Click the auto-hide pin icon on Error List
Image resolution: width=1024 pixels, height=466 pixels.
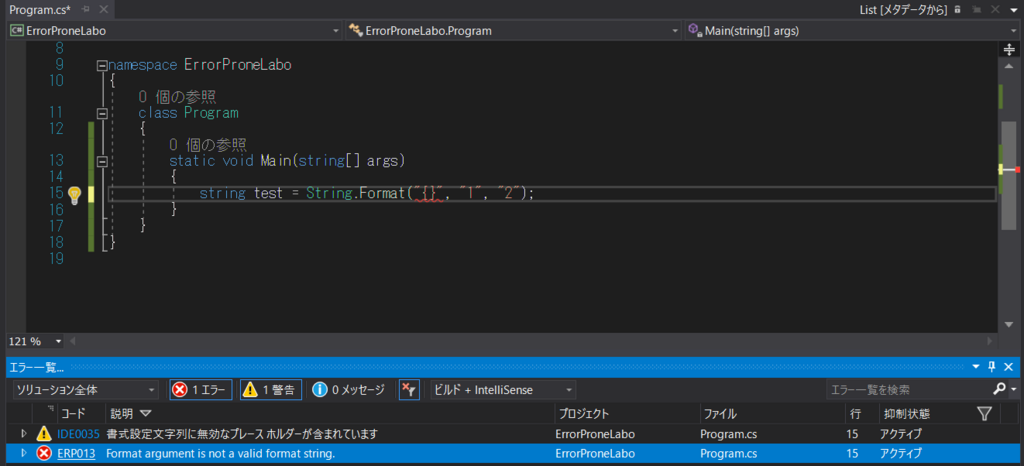pyautogui.click(x=992, y=367)
